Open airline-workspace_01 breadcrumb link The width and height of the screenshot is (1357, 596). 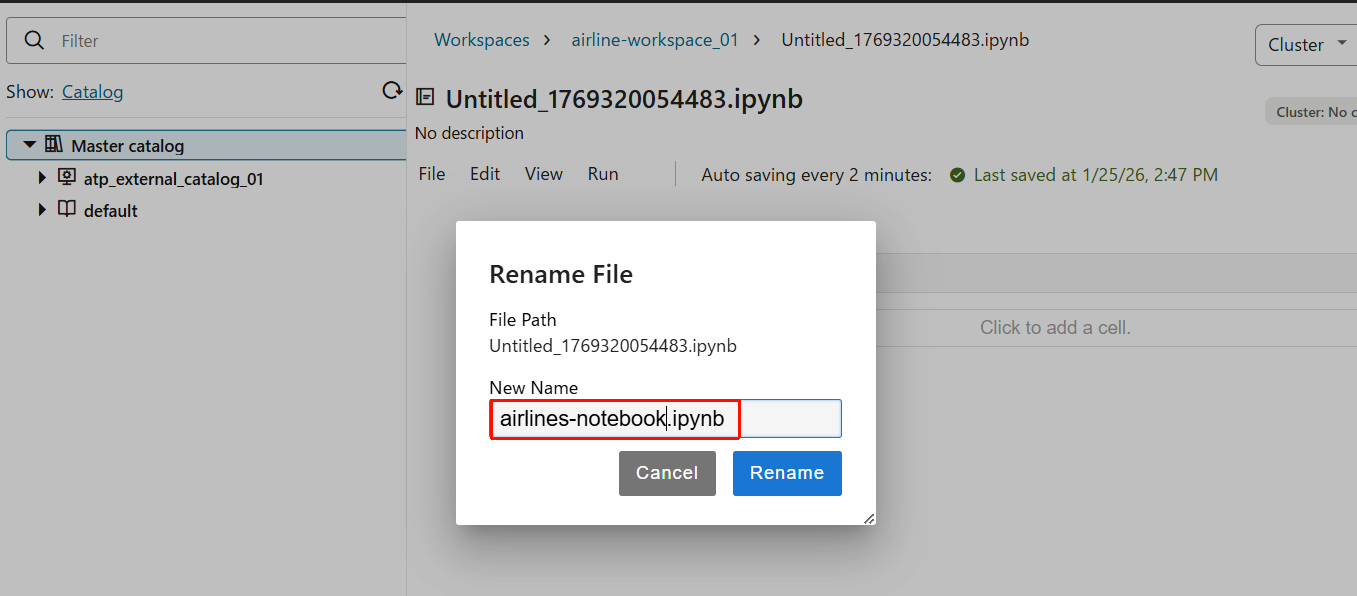[655, 40]
